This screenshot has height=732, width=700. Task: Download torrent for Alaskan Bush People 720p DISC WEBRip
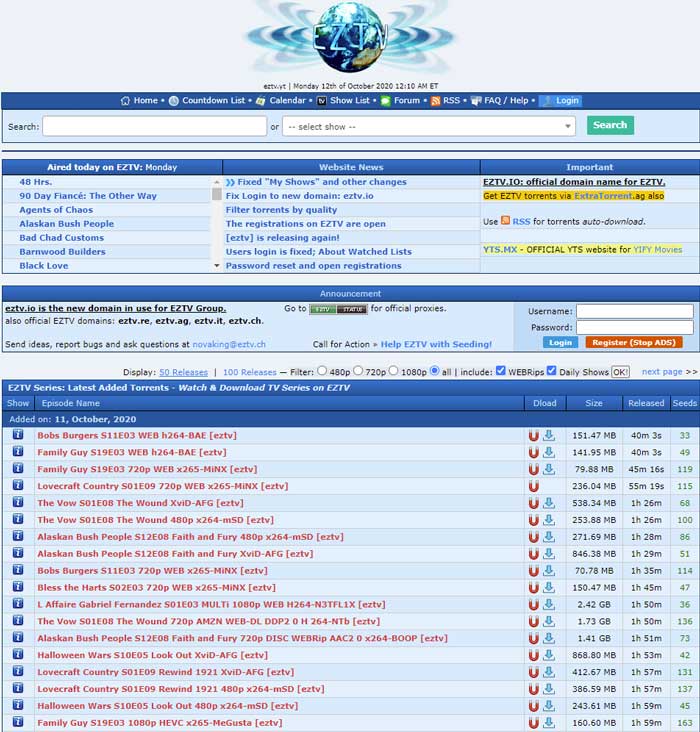549,638
